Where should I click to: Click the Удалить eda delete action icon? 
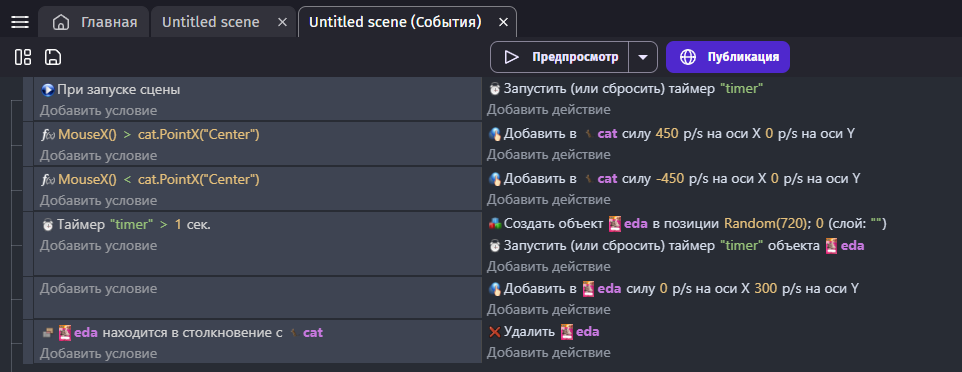[494, 332]
